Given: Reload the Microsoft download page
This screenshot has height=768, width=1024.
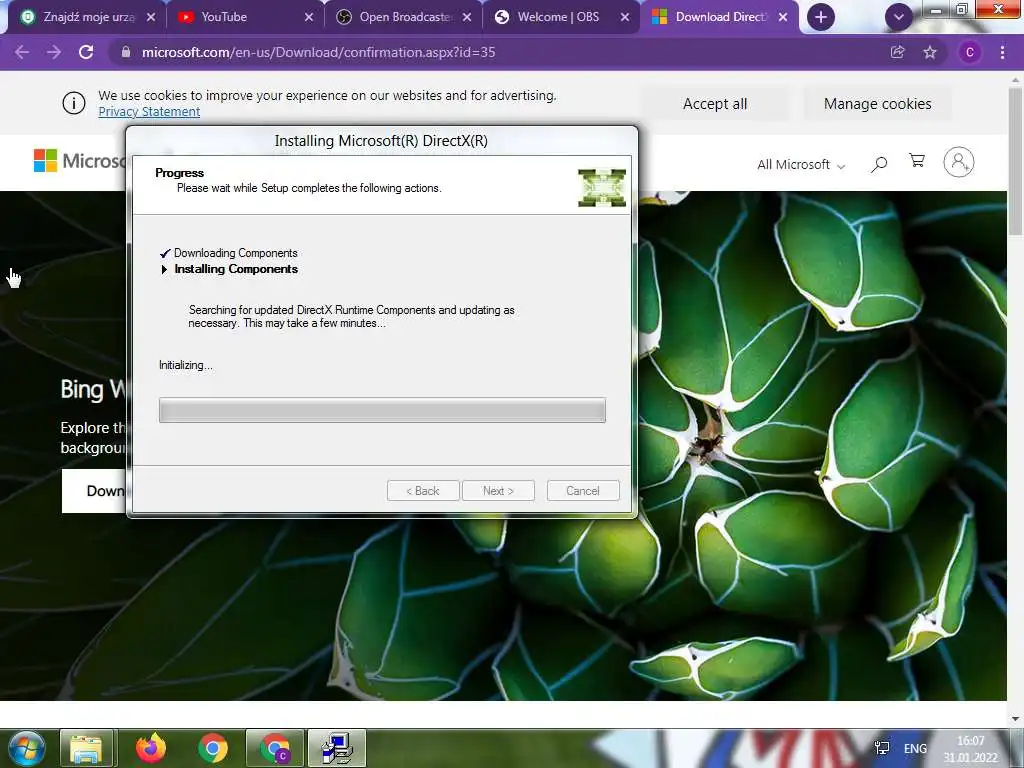Looking at the screenshot, I should pos(86,52).
